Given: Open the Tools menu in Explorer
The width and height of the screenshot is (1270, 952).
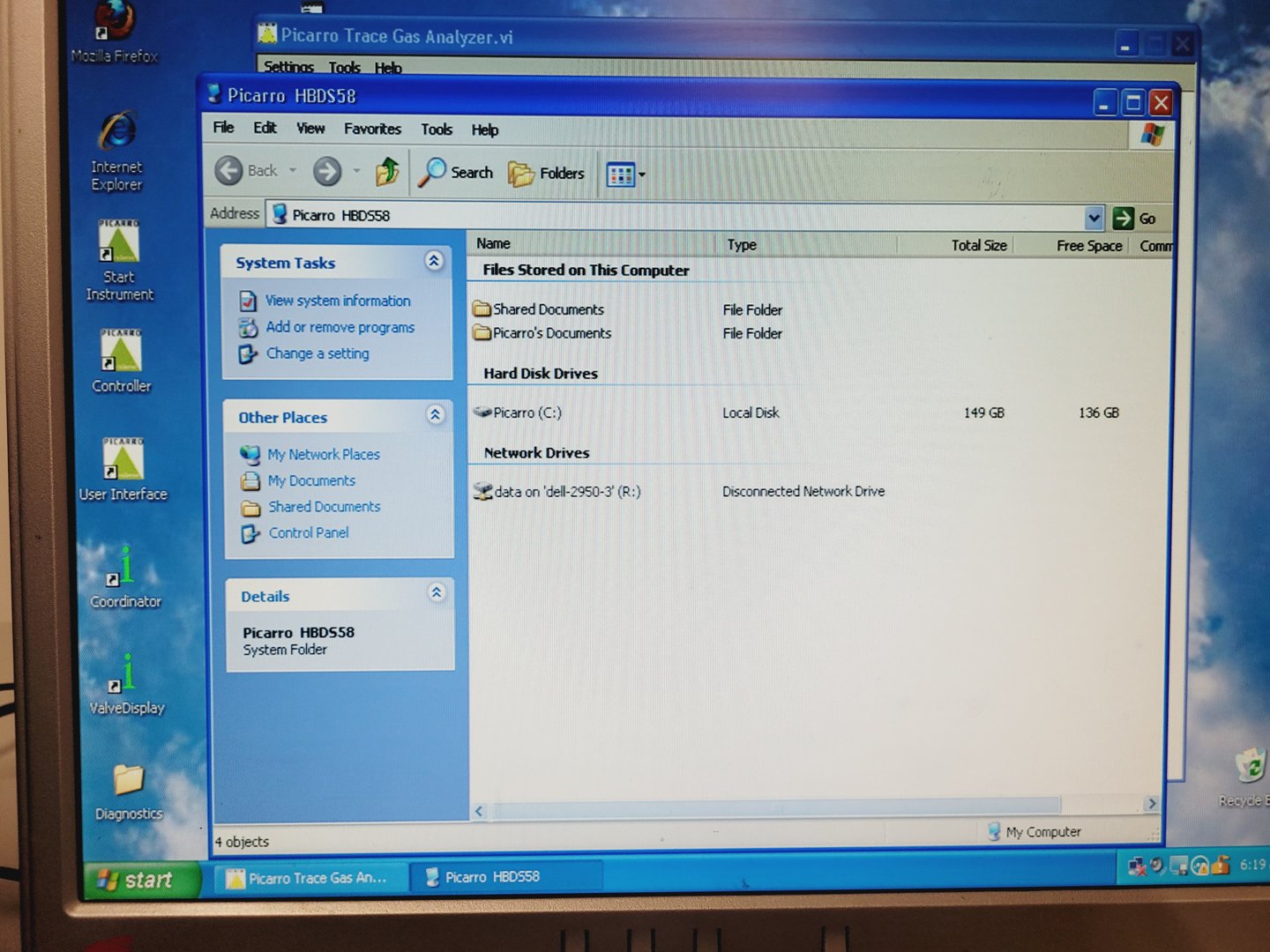Looking at the screenshot, I should click(437, 130).
